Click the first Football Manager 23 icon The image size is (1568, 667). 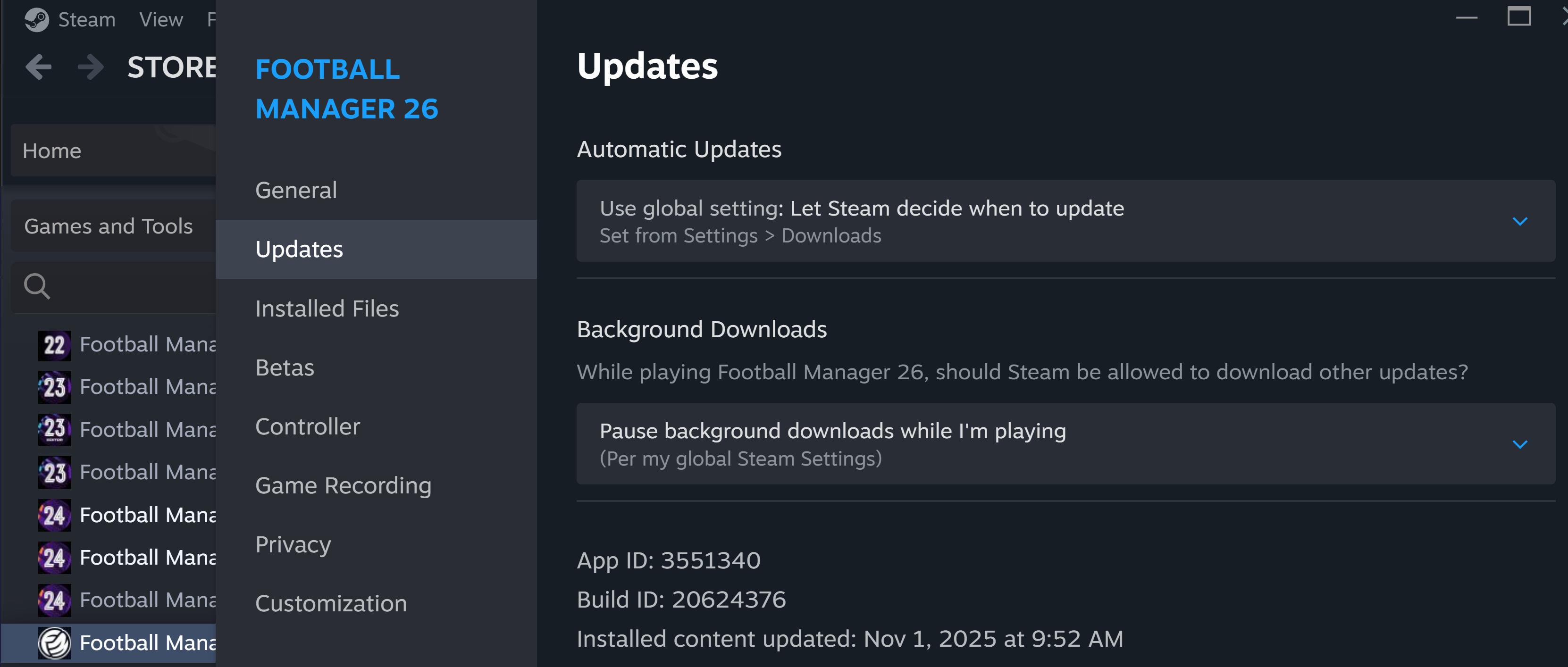54,387
